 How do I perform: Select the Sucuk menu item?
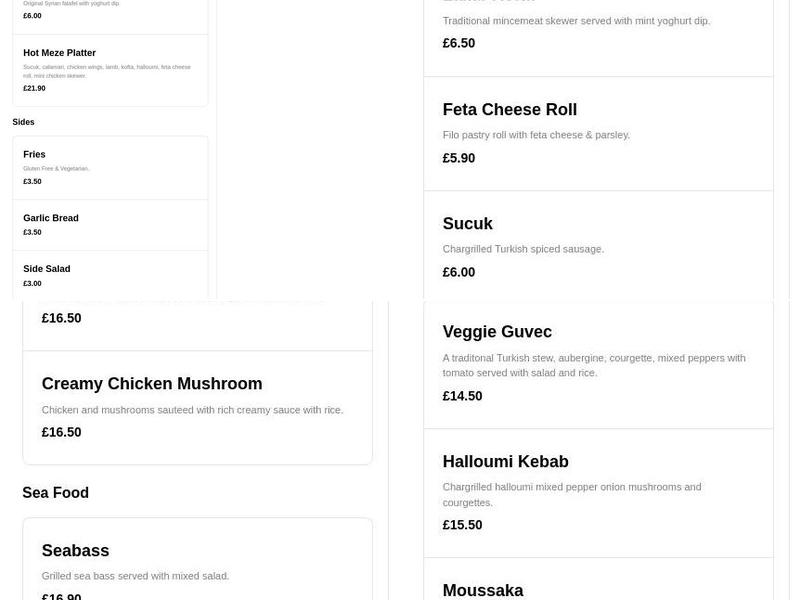pyautogui.click(x=598, y=246)
